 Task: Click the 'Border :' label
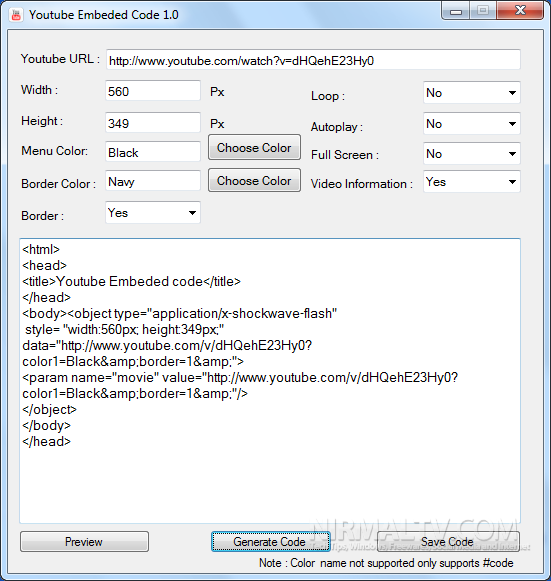click(x=42, y=216)
